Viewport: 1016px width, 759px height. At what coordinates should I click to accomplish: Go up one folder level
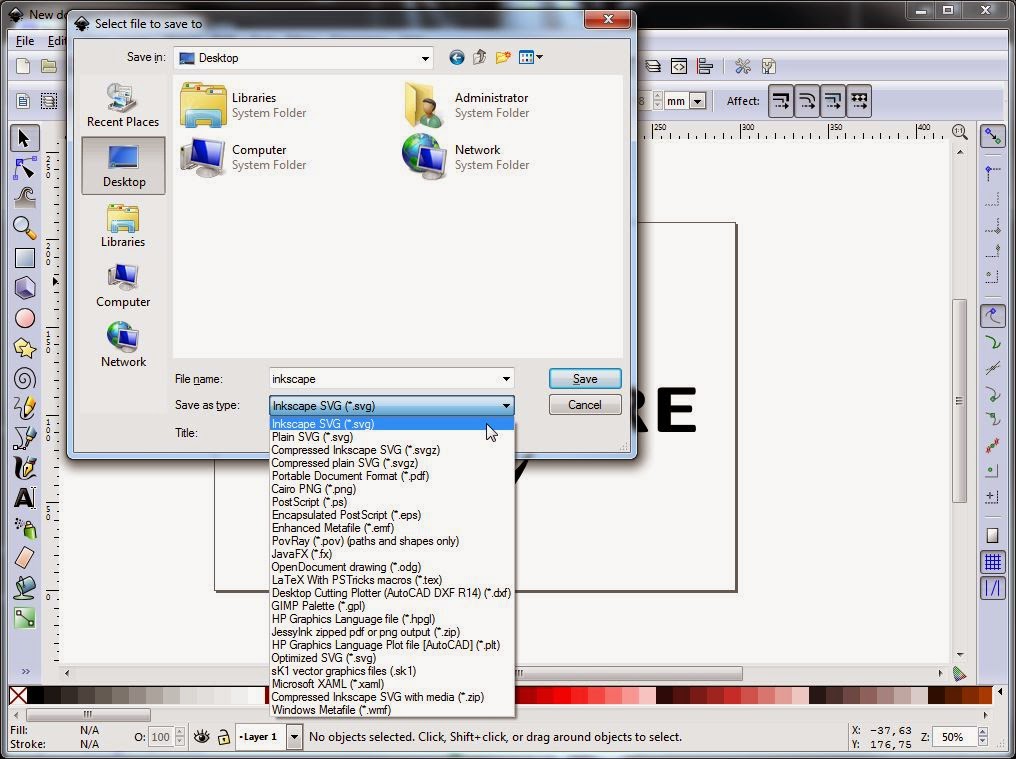pyautogui.click(x=479, y=58)
